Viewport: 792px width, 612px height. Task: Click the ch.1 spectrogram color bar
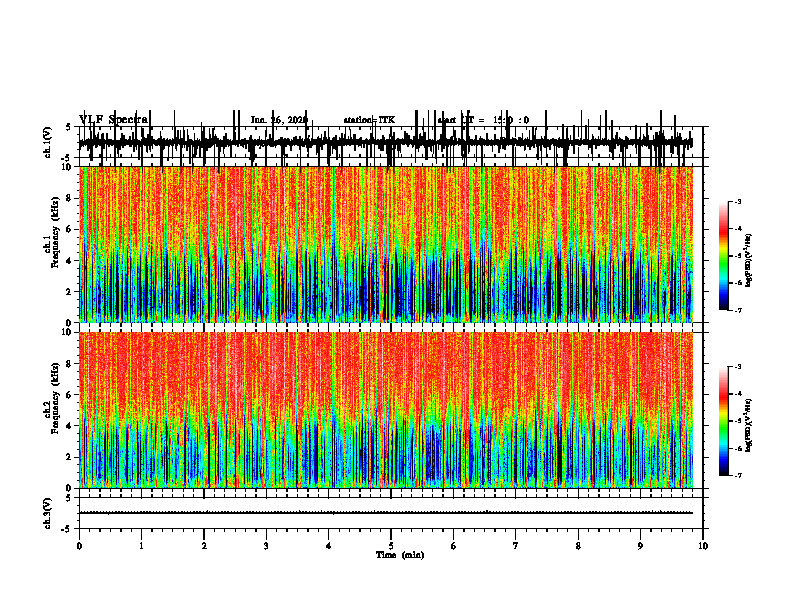pyautogui.click(x=723, y=256)
